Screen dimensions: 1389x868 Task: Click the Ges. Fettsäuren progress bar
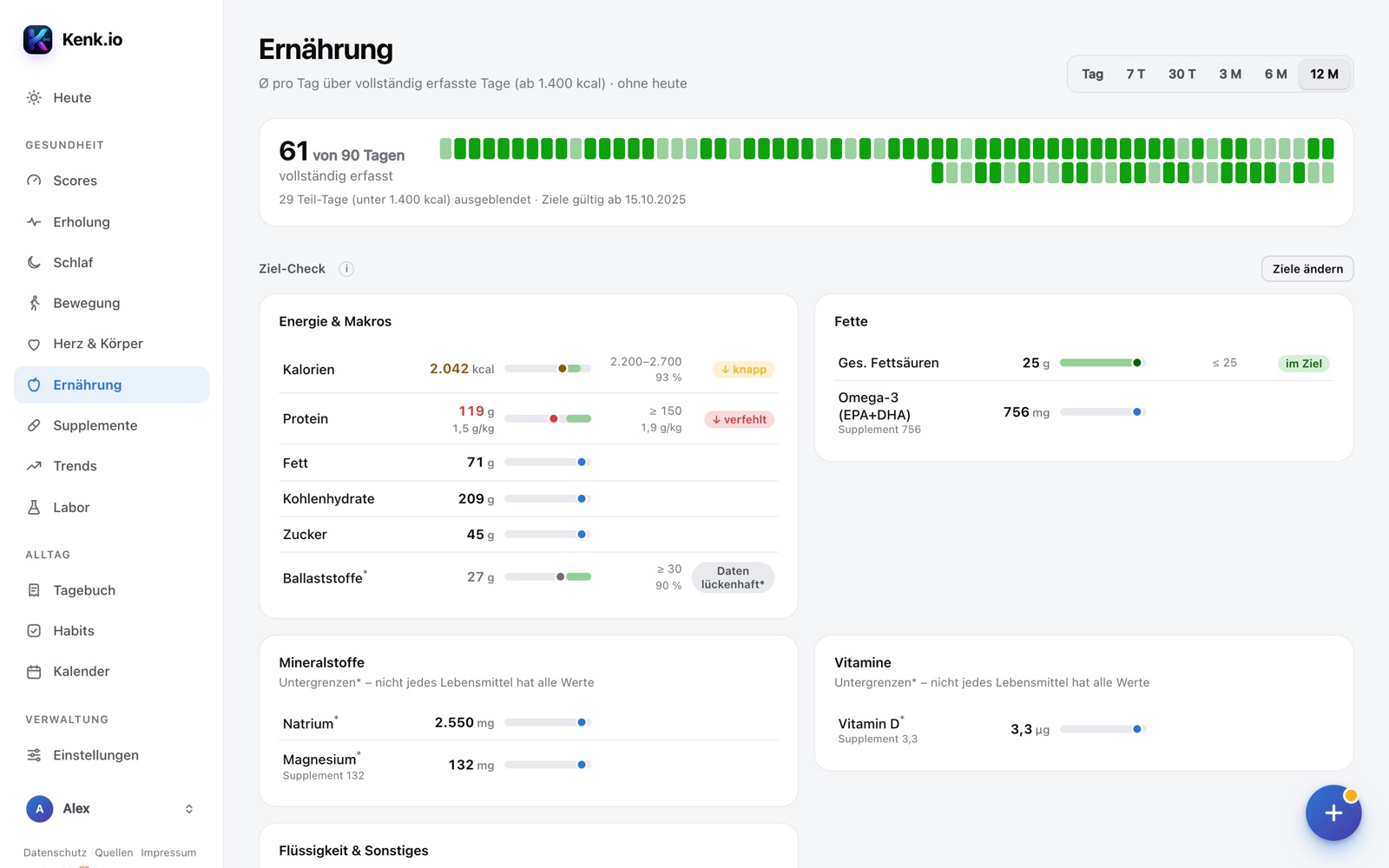1103,363
